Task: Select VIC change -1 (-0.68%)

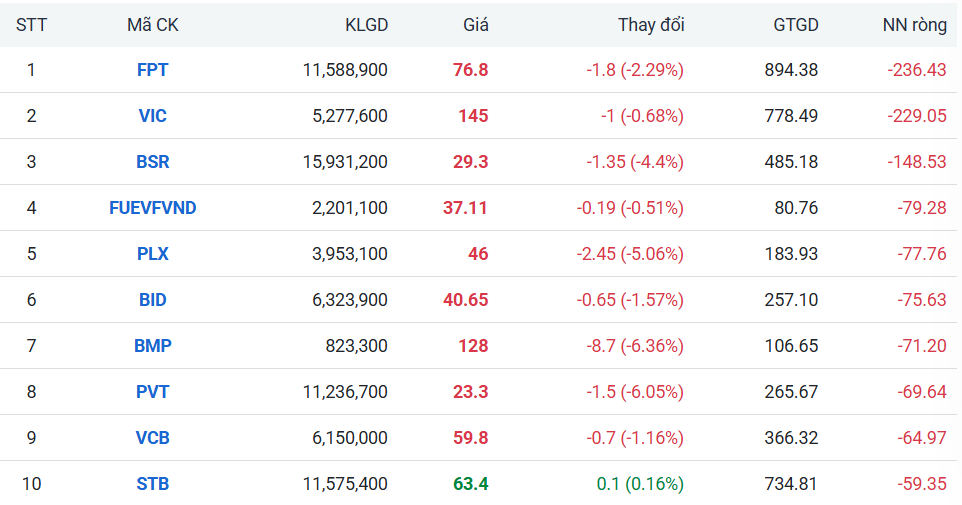Action: coord(642,116)
